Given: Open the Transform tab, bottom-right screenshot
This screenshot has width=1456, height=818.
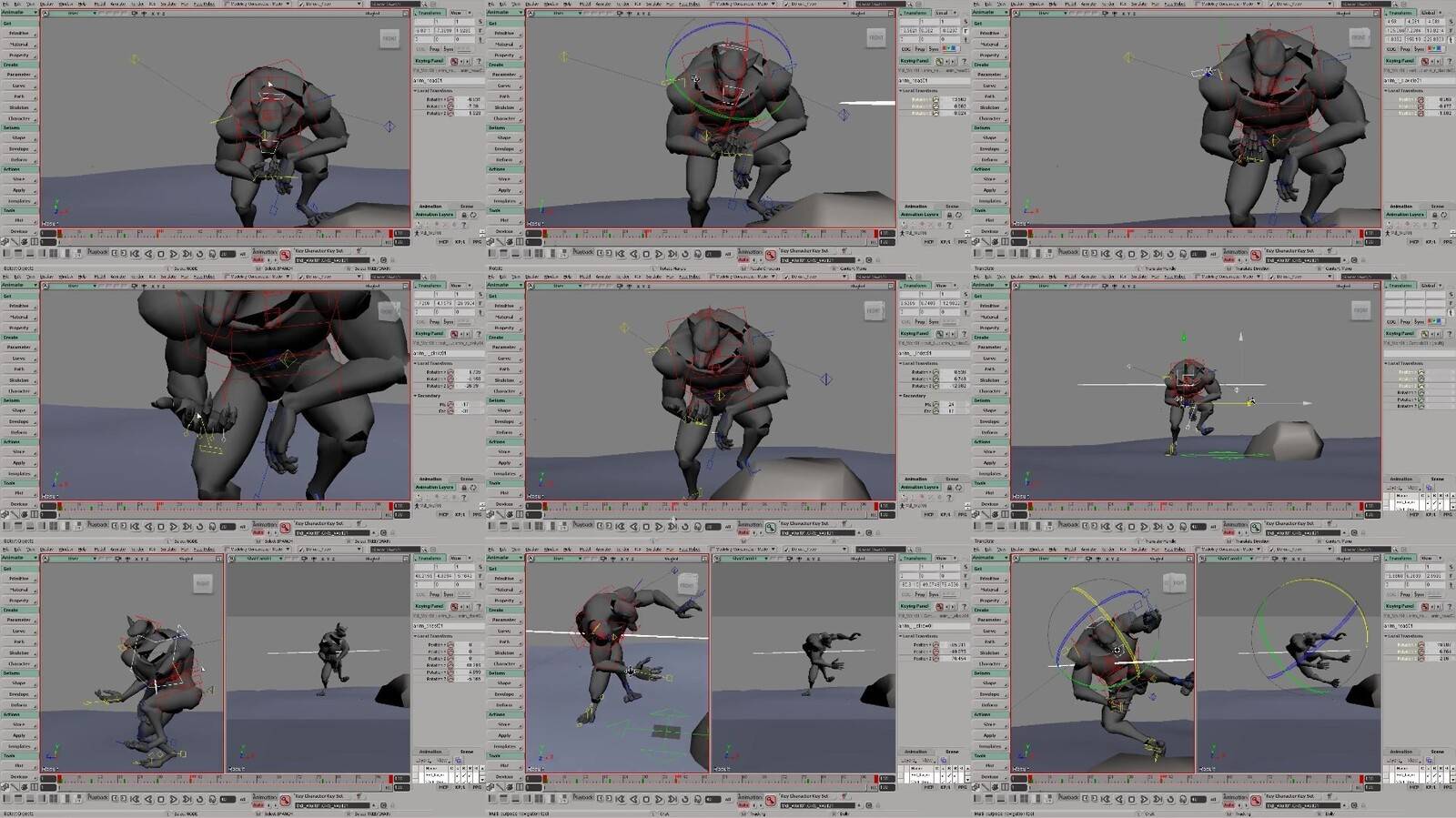Looking at the screenshot, I should [x=1400, y=558].
